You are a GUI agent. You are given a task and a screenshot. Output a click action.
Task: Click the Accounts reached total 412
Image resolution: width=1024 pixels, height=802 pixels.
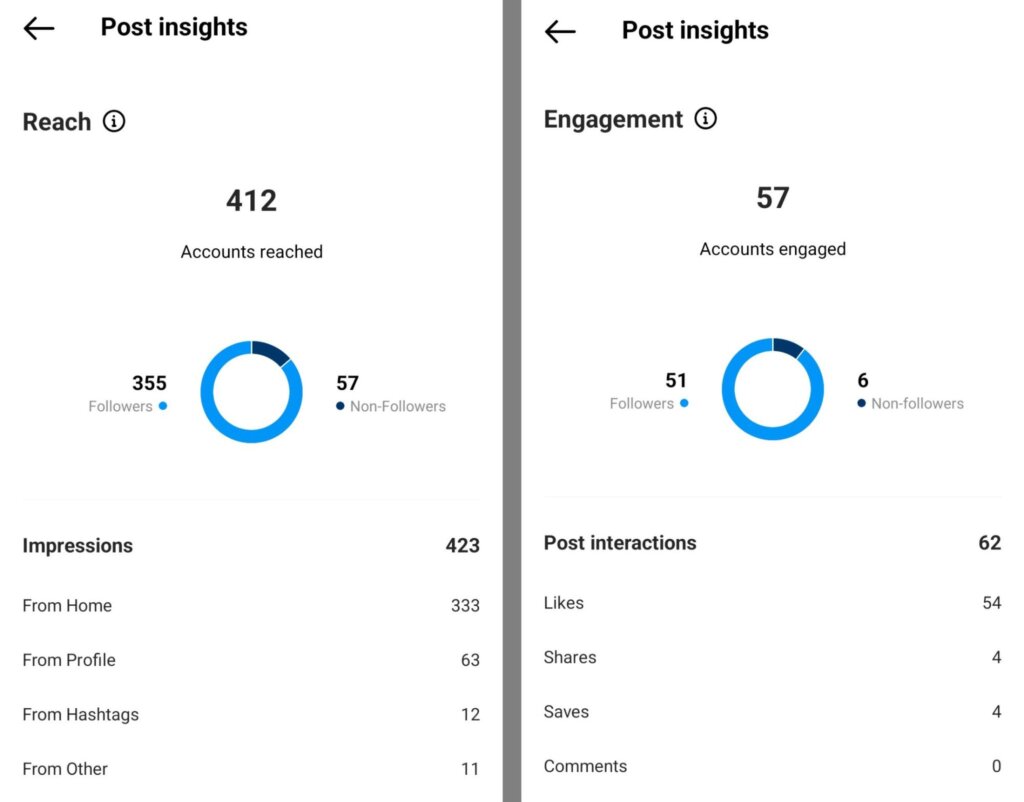click(251, 201)
